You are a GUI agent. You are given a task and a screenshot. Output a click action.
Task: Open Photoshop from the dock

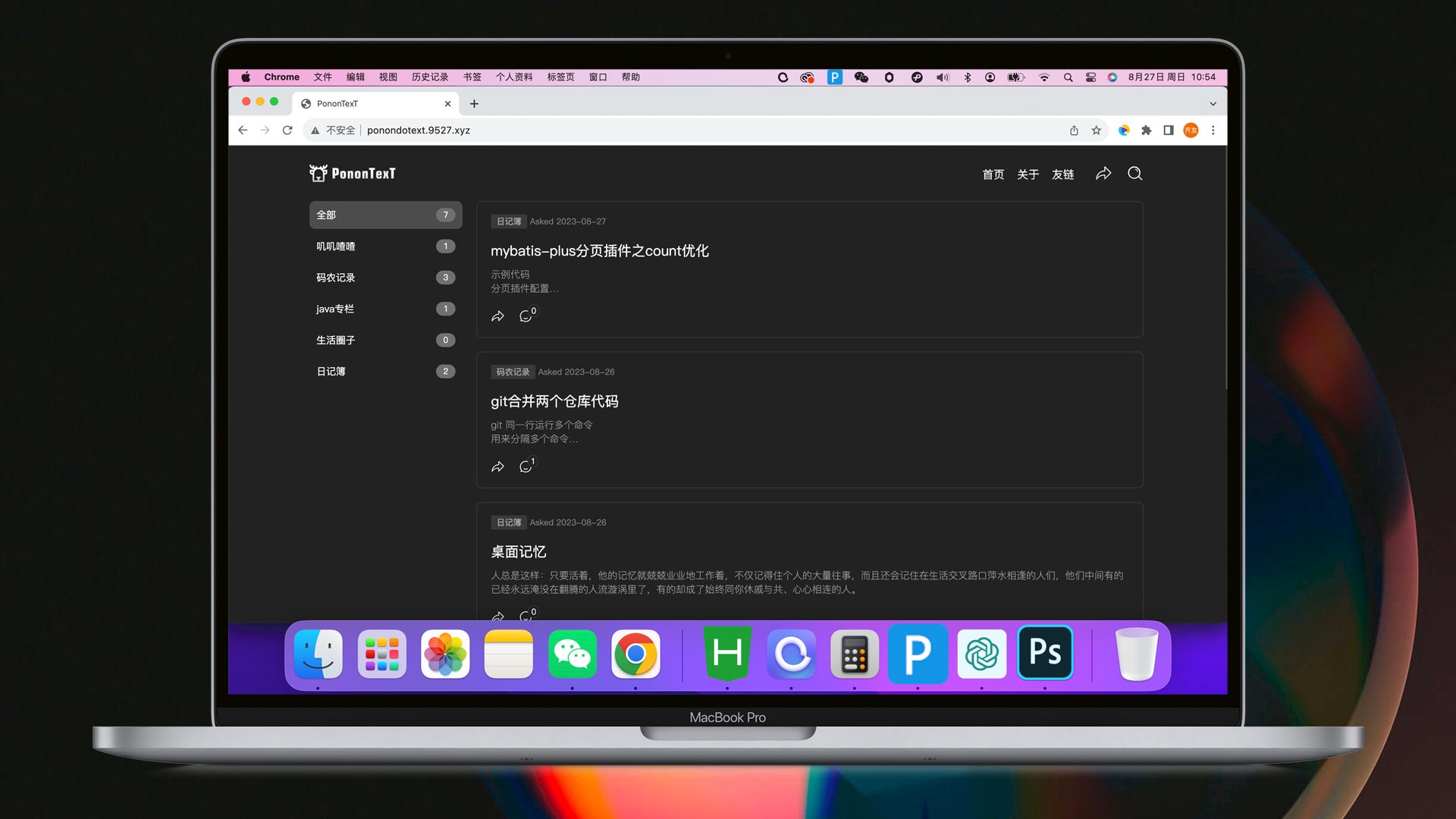coord(1045,652)
